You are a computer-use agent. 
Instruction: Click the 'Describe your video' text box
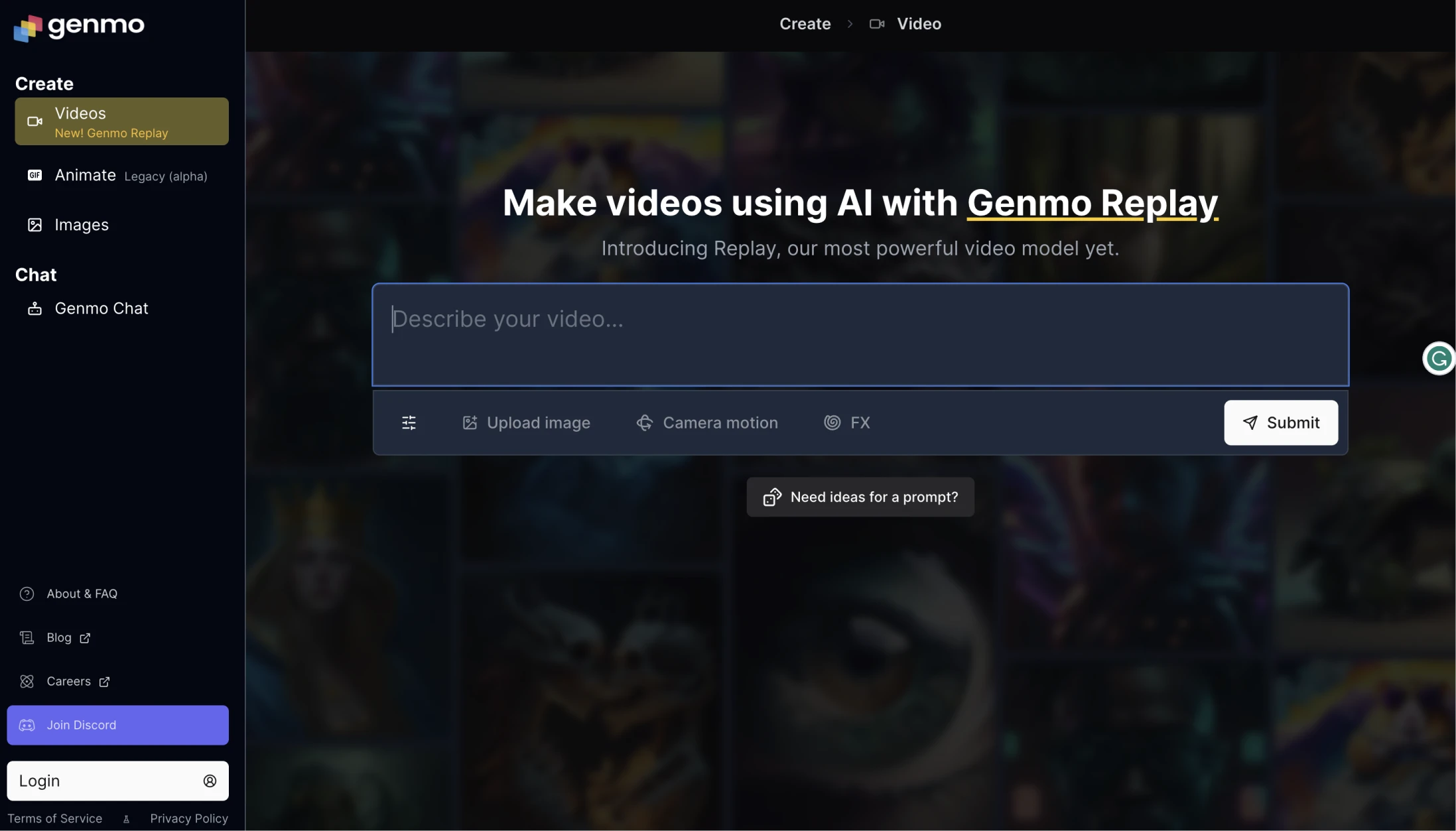[860, 335]
